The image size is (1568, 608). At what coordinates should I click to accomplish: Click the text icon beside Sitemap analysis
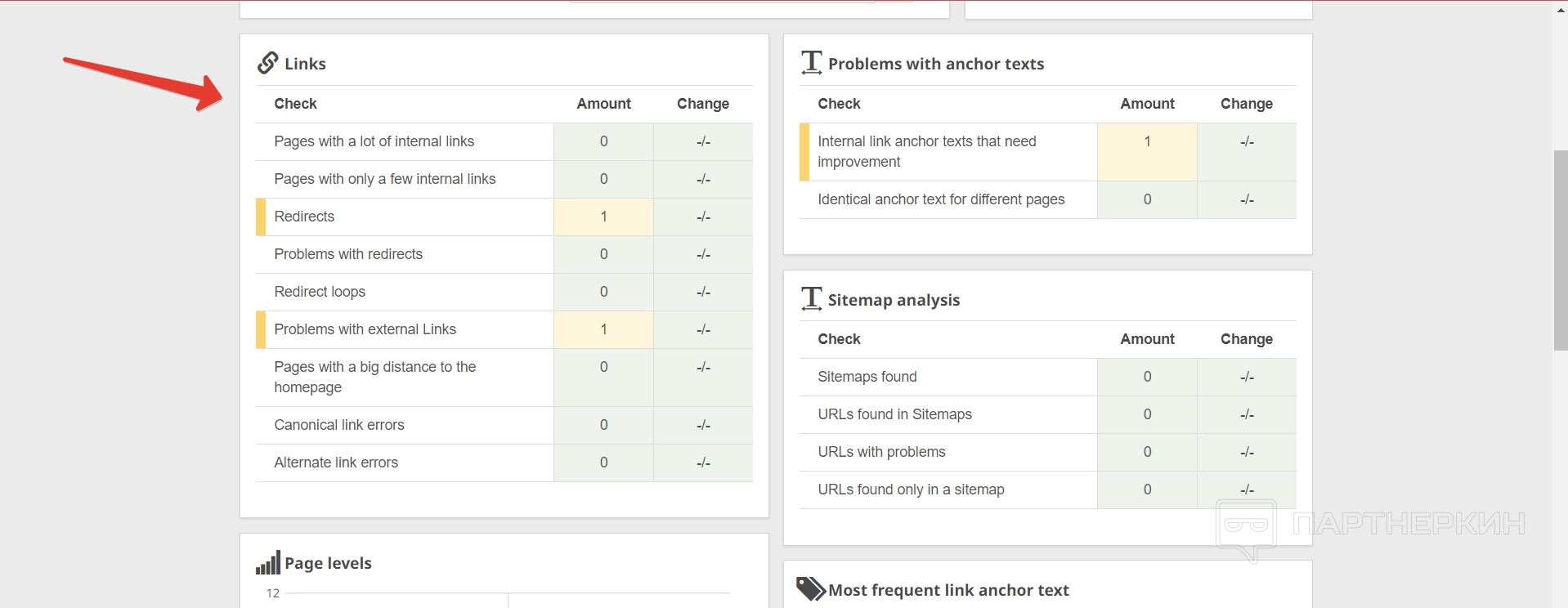pyautogui.click(x=811, y=298)
